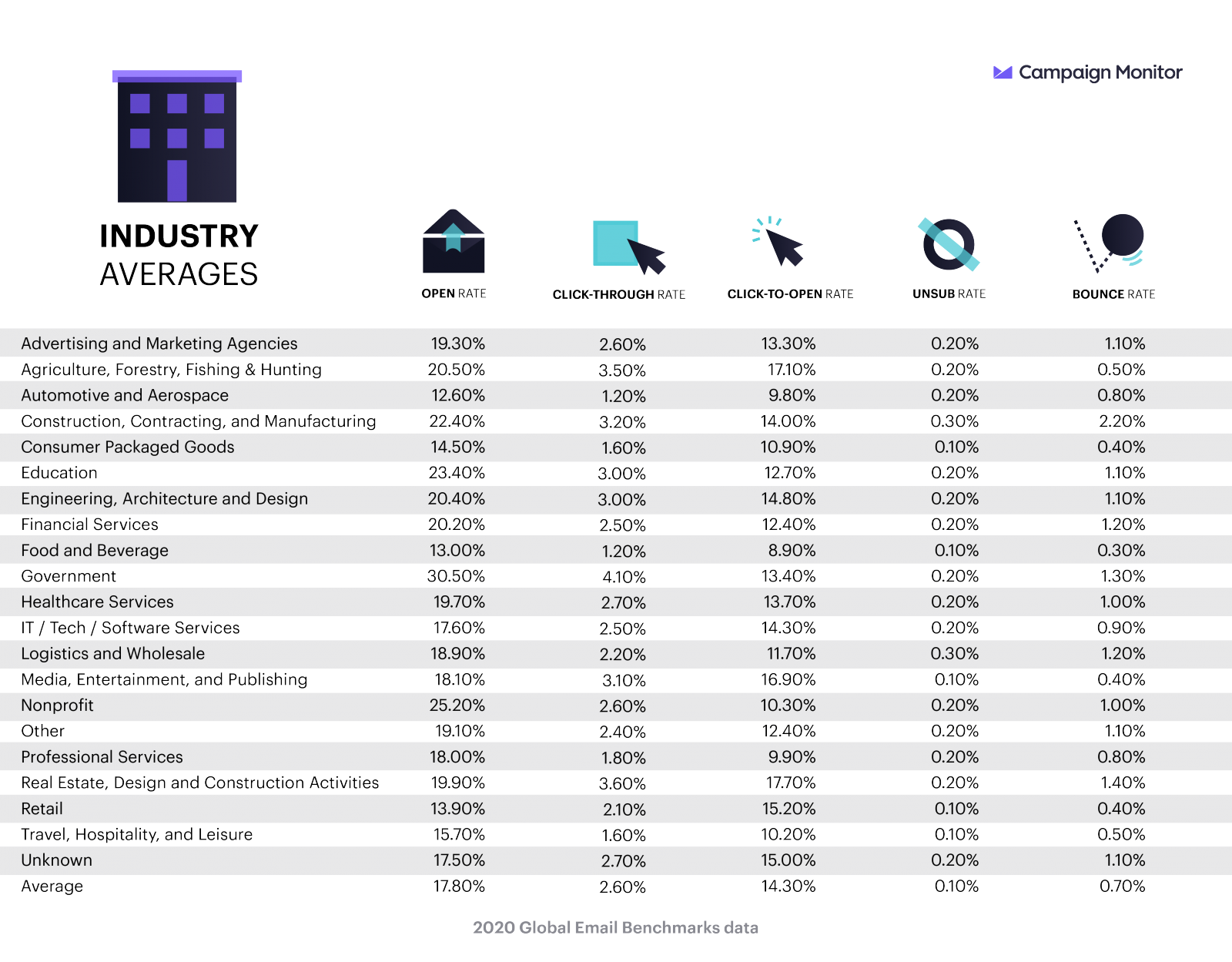Select the BOUNCE RATE column header
Viewport: 1232px width, 962px height.
click(x=1114, y=294)
